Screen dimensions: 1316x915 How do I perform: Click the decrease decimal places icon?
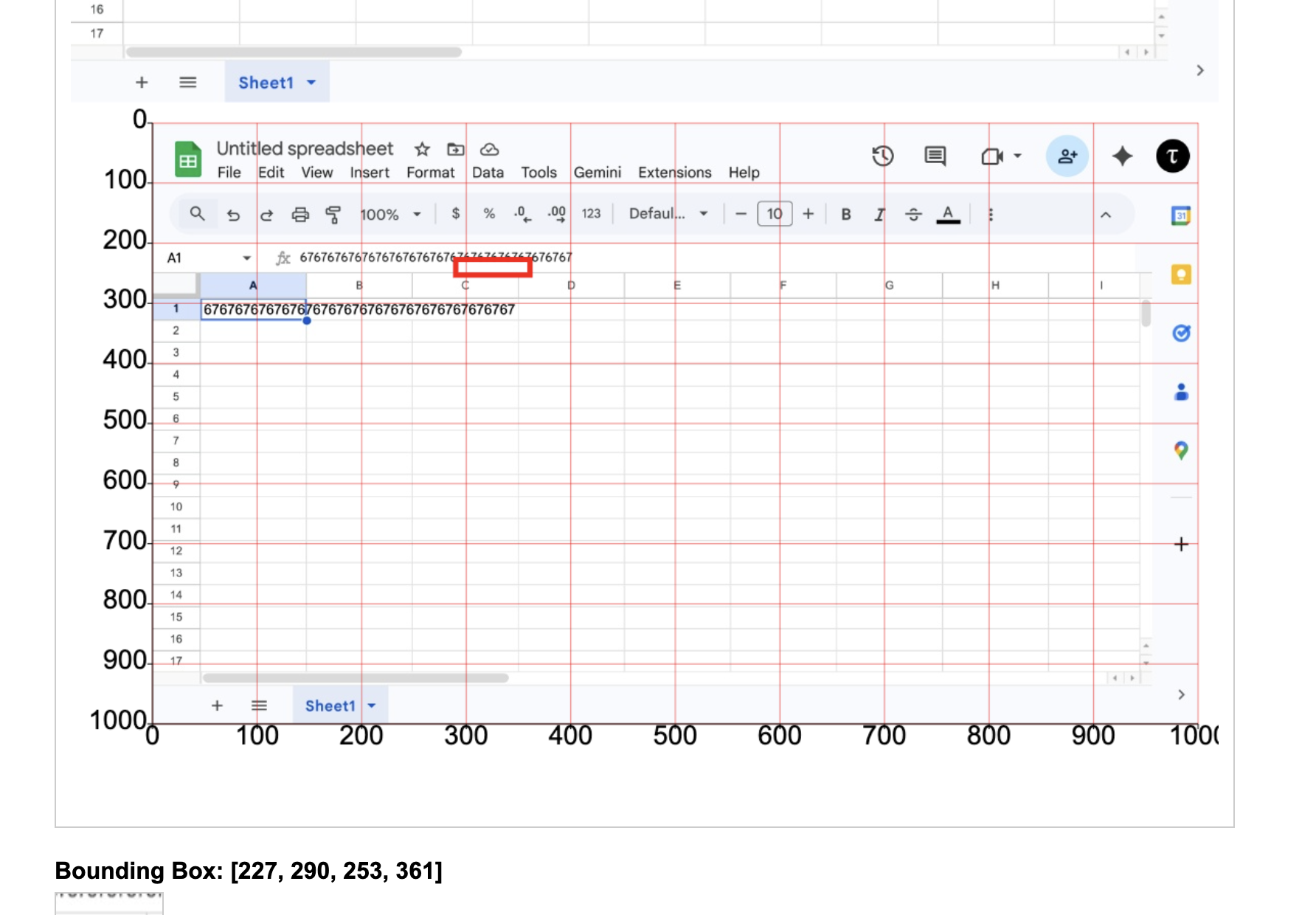pos(522,214)
